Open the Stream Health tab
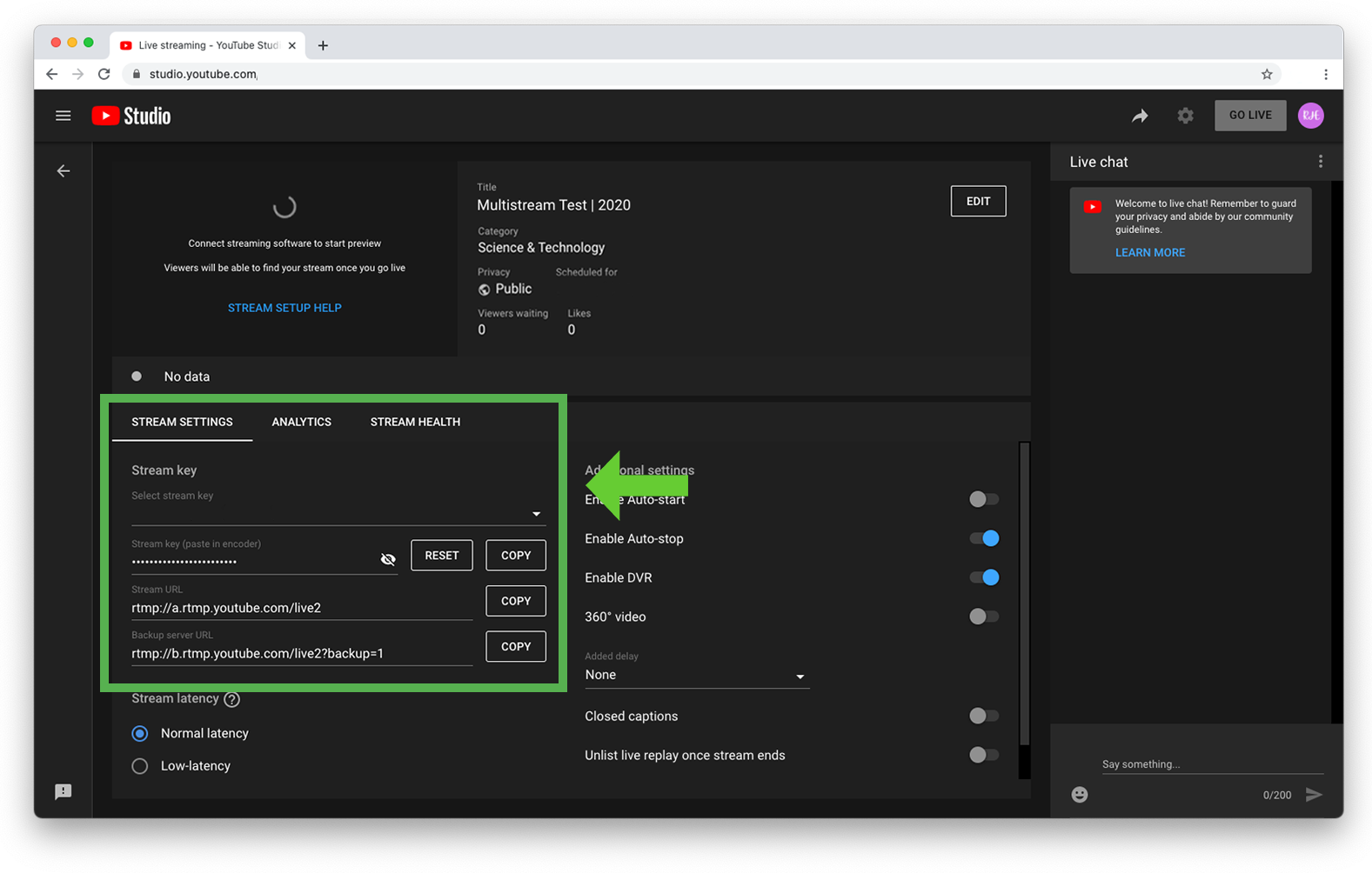1372x873 pixels. tap(415, 422)
